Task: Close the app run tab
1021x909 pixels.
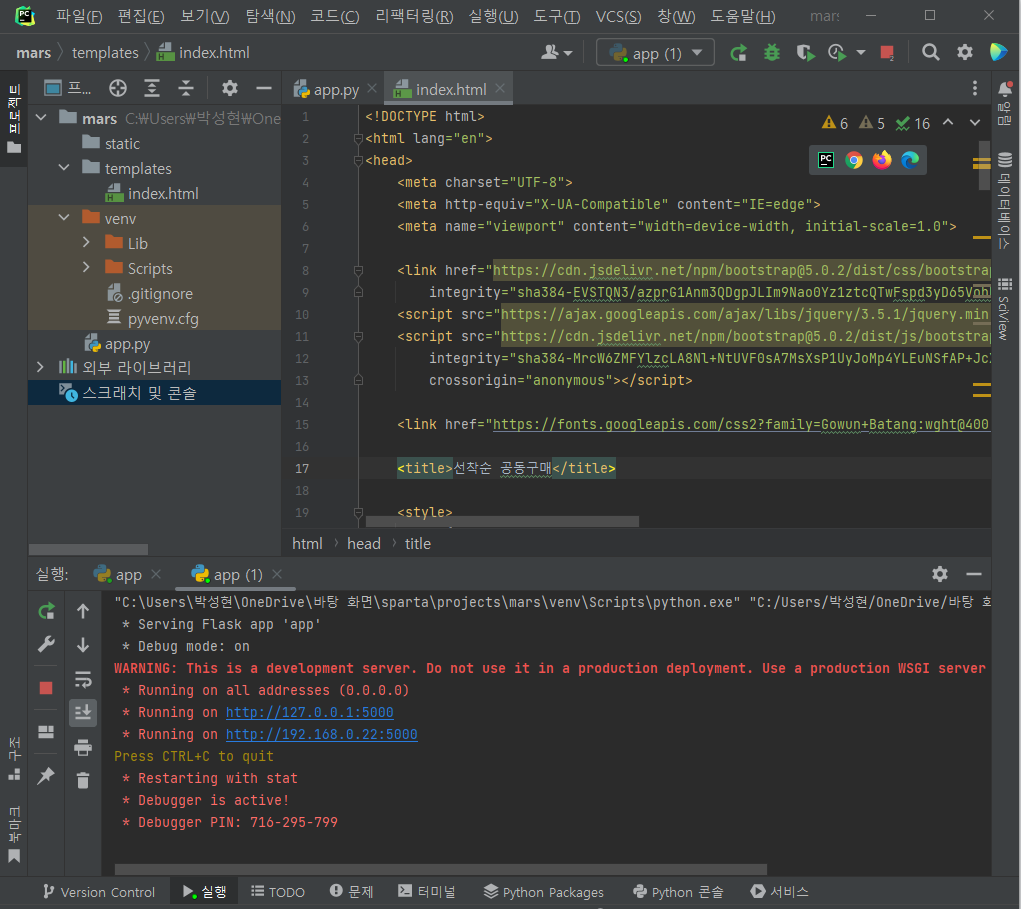Action: pyautogui.click(x=156, y=574)
